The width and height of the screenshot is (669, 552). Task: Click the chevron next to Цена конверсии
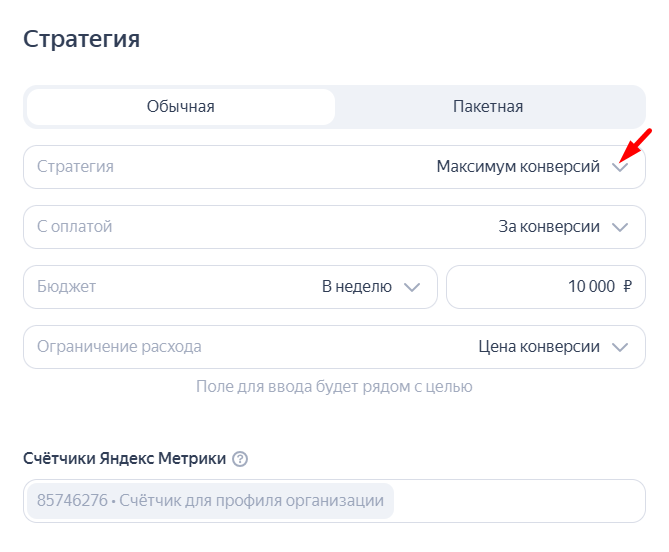(621, 347)
